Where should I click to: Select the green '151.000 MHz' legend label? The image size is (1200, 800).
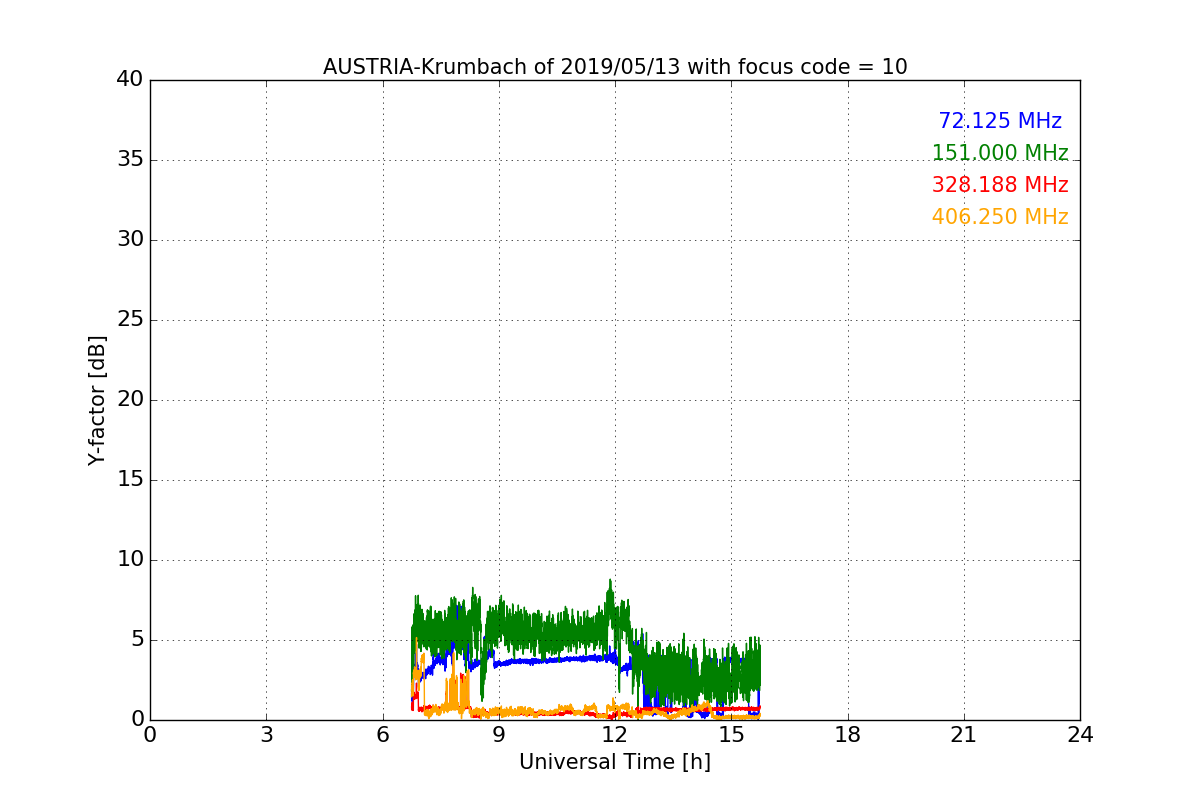(1000, 153)
